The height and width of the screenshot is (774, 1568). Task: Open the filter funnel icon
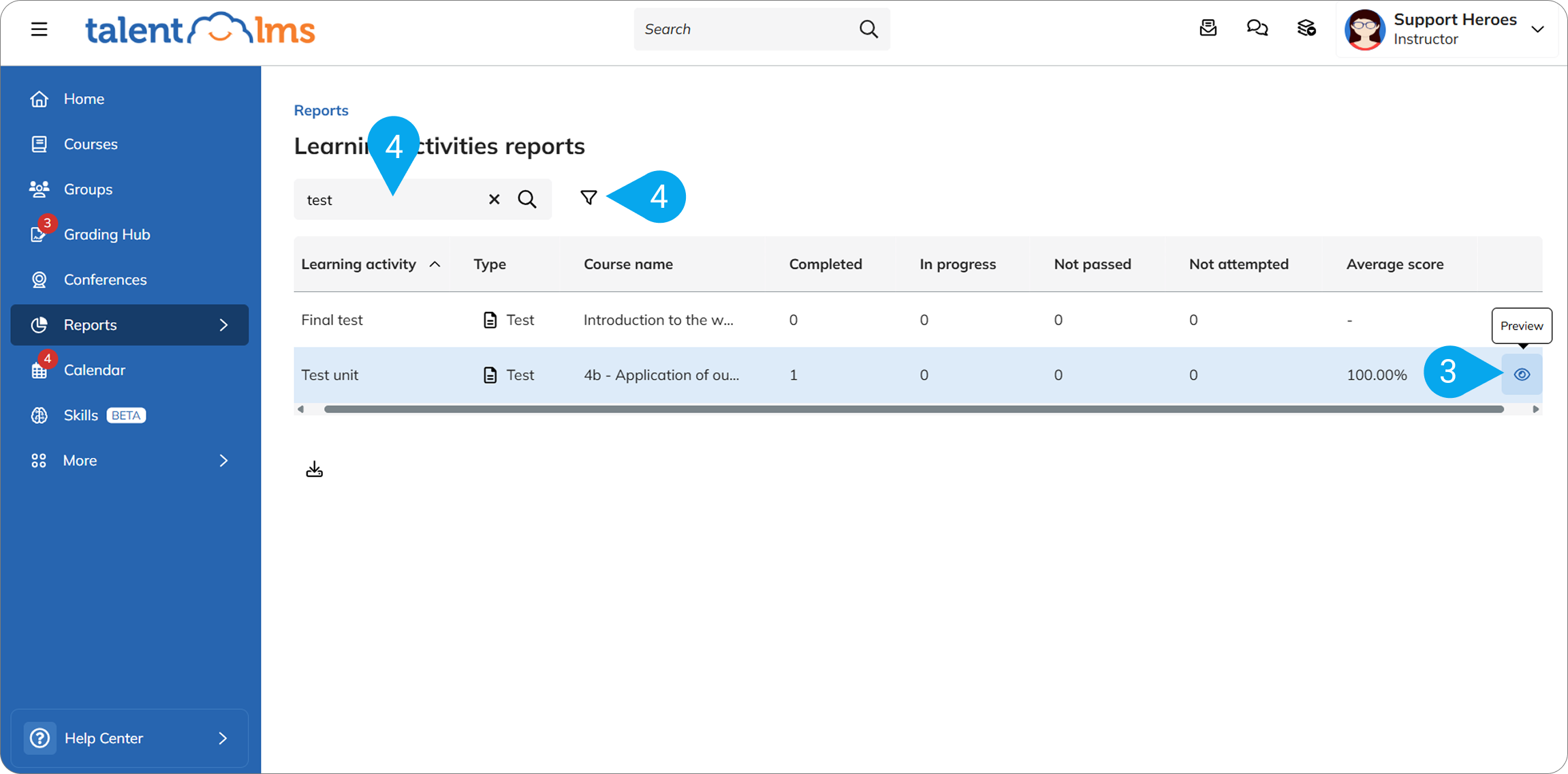tap(589, 198)
